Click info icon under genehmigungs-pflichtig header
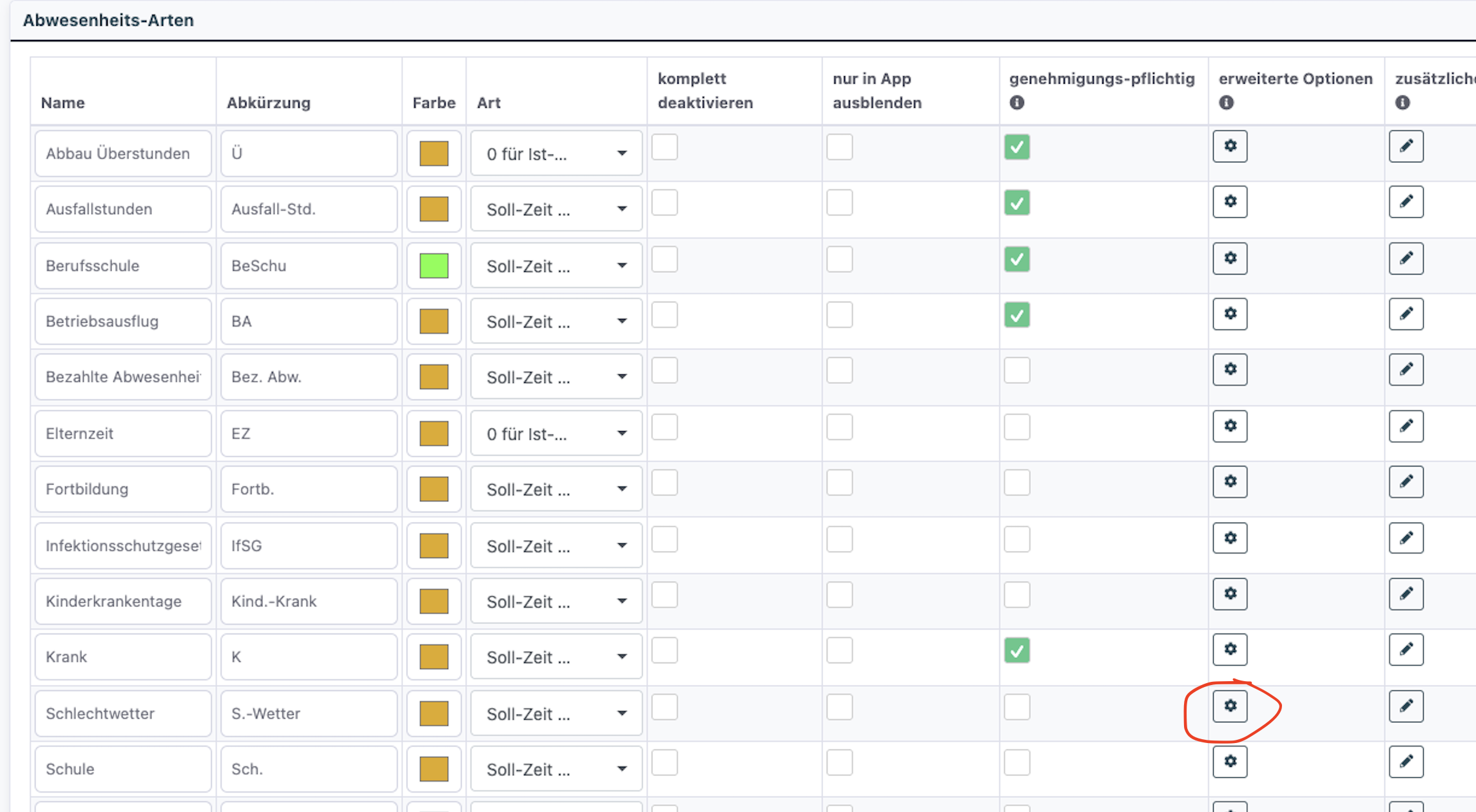Viewport: 1476px width, 812px height. pos(1016,102)
